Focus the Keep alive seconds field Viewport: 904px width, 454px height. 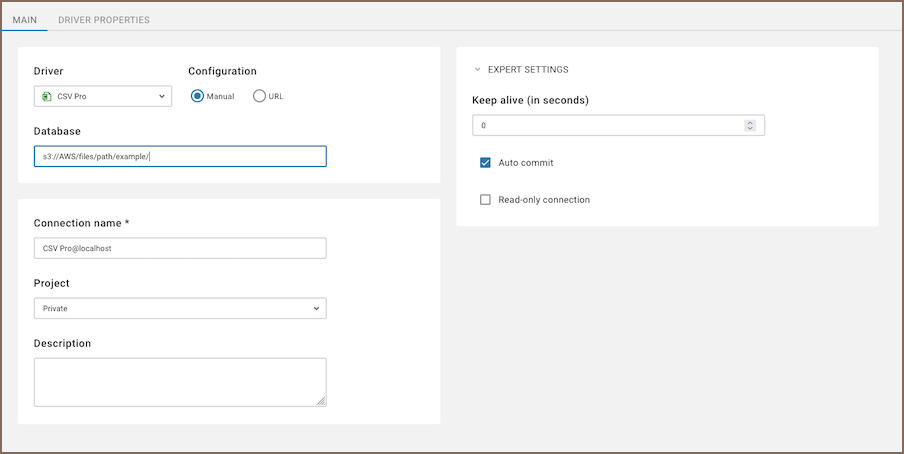(x=608, y=126)
